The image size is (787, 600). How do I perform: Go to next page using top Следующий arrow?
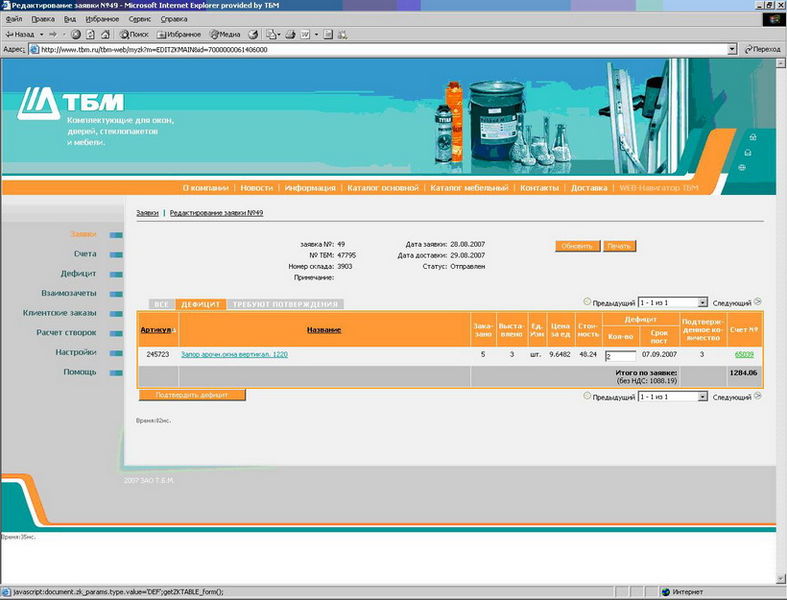pyautogui.click(x=757, y=301)
